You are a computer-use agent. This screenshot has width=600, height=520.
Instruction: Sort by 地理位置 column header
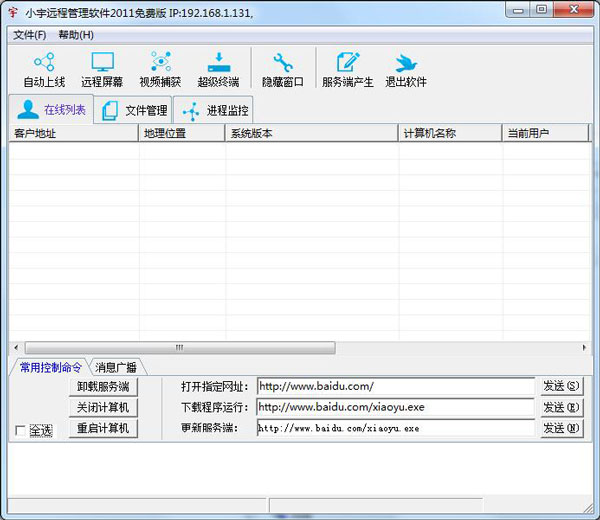(182, 133)
